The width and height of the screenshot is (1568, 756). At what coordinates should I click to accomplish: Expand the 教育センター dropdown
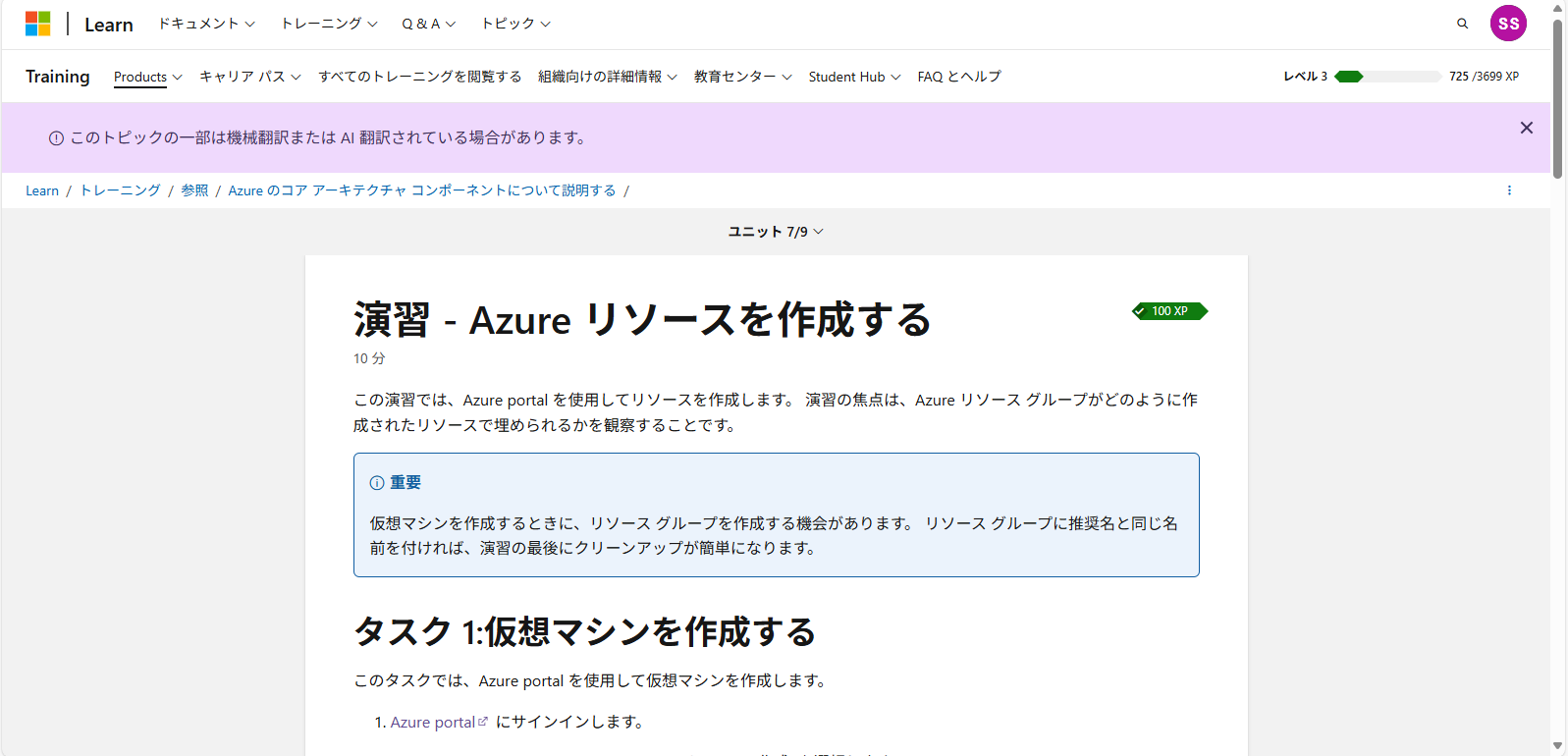point(743,77)
